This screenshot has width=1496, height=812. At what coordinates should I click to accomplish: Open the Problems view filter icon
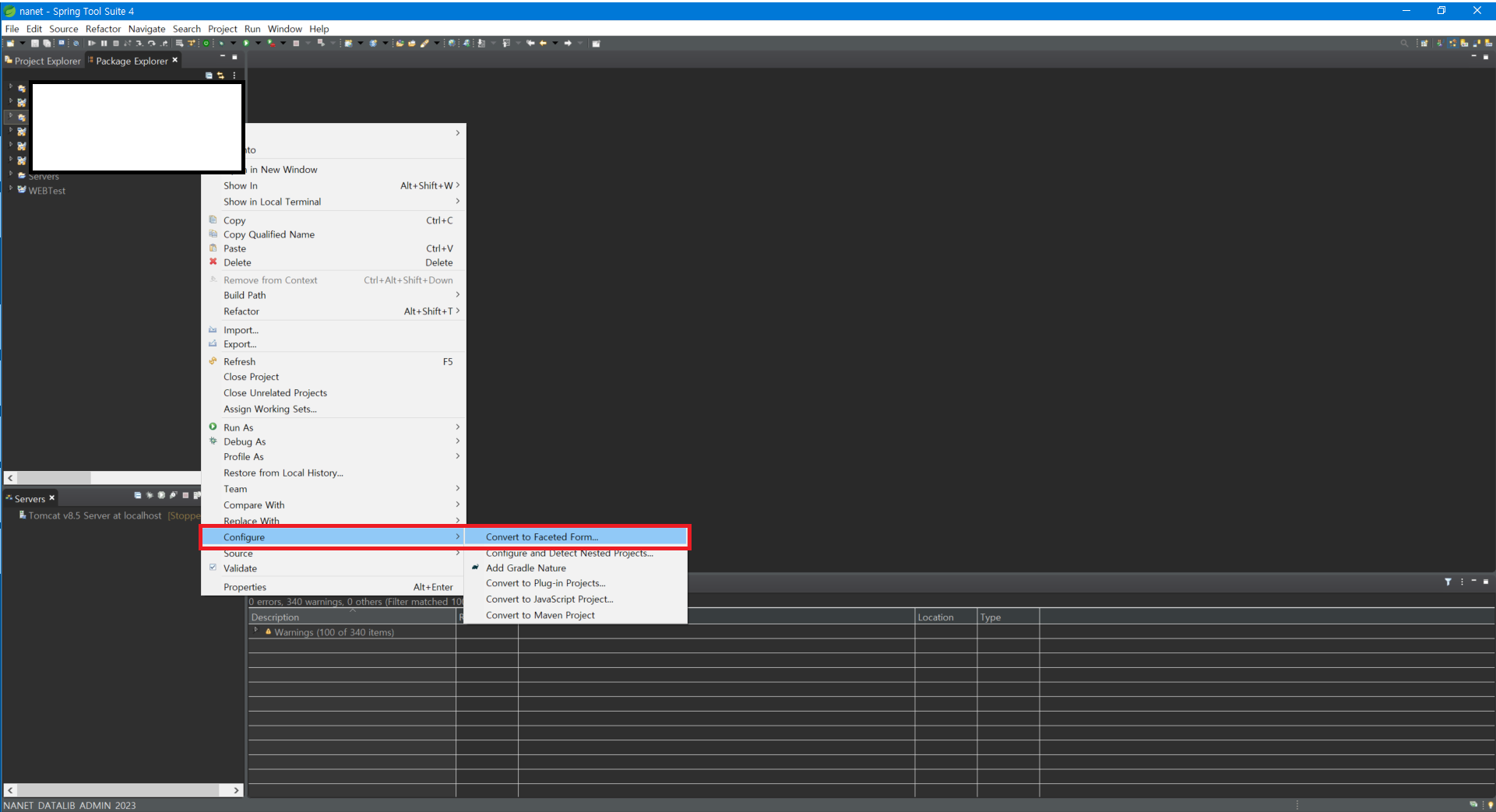click(1448, 582)
